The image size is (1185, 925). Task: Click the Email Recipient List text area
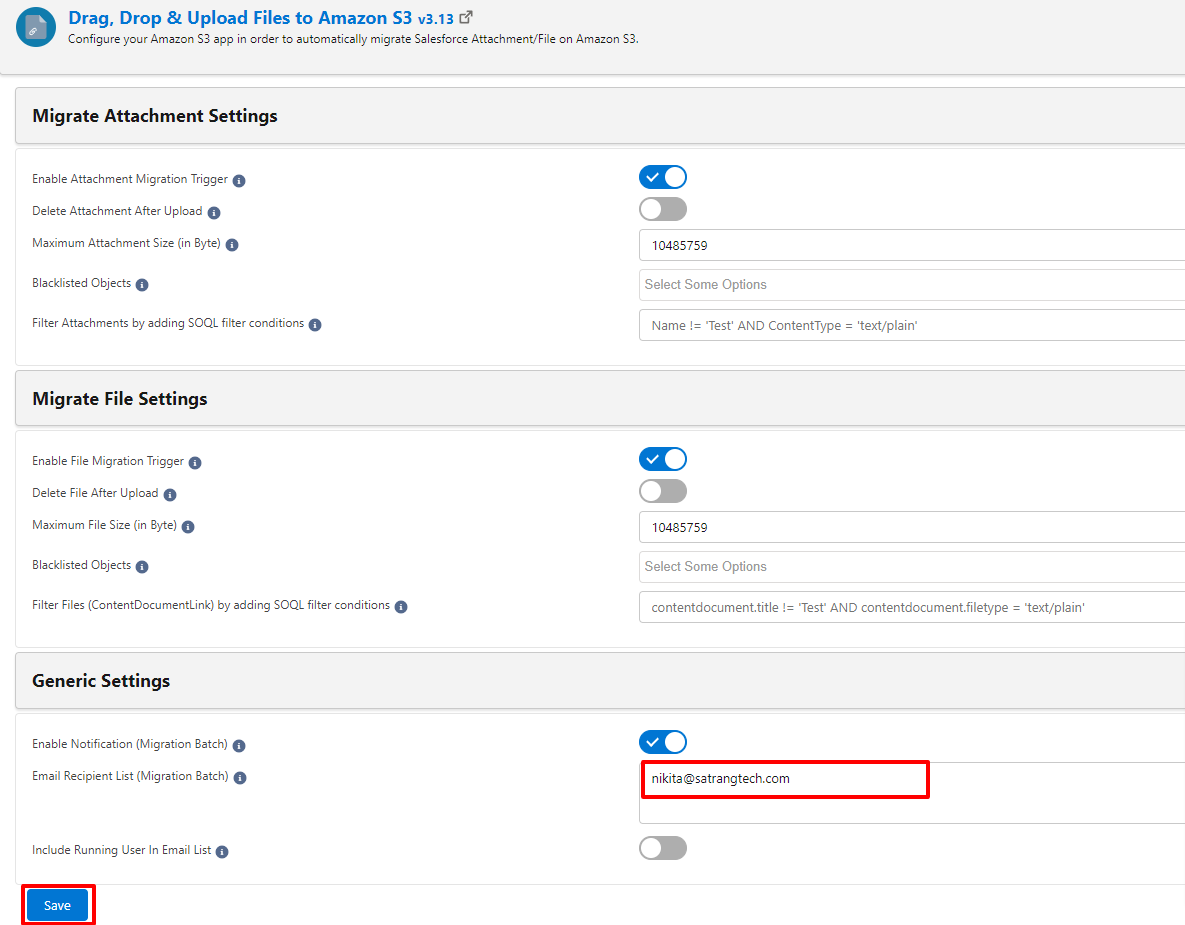coord(911,793)
